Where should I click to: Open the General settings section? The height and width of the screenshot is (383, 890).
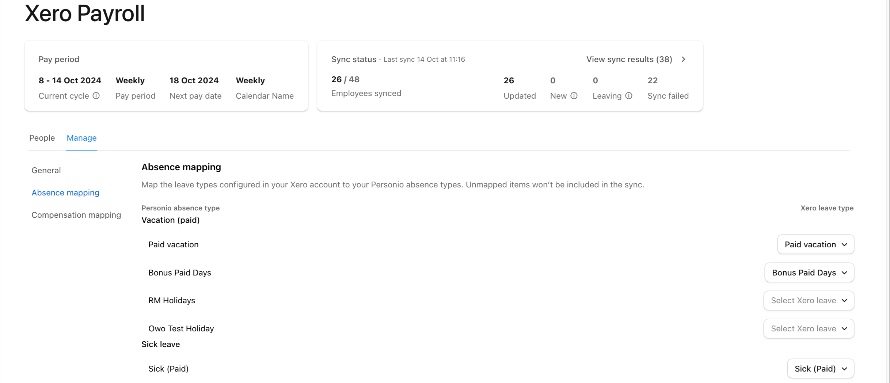(46, 170)
